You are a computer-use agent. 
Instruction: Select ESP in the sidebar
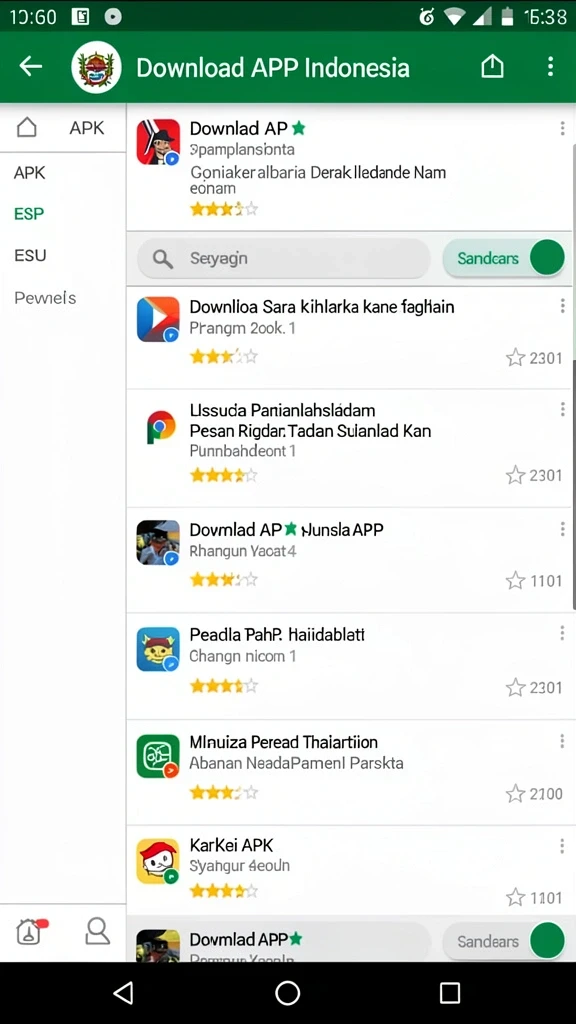[x=29, y=214]
